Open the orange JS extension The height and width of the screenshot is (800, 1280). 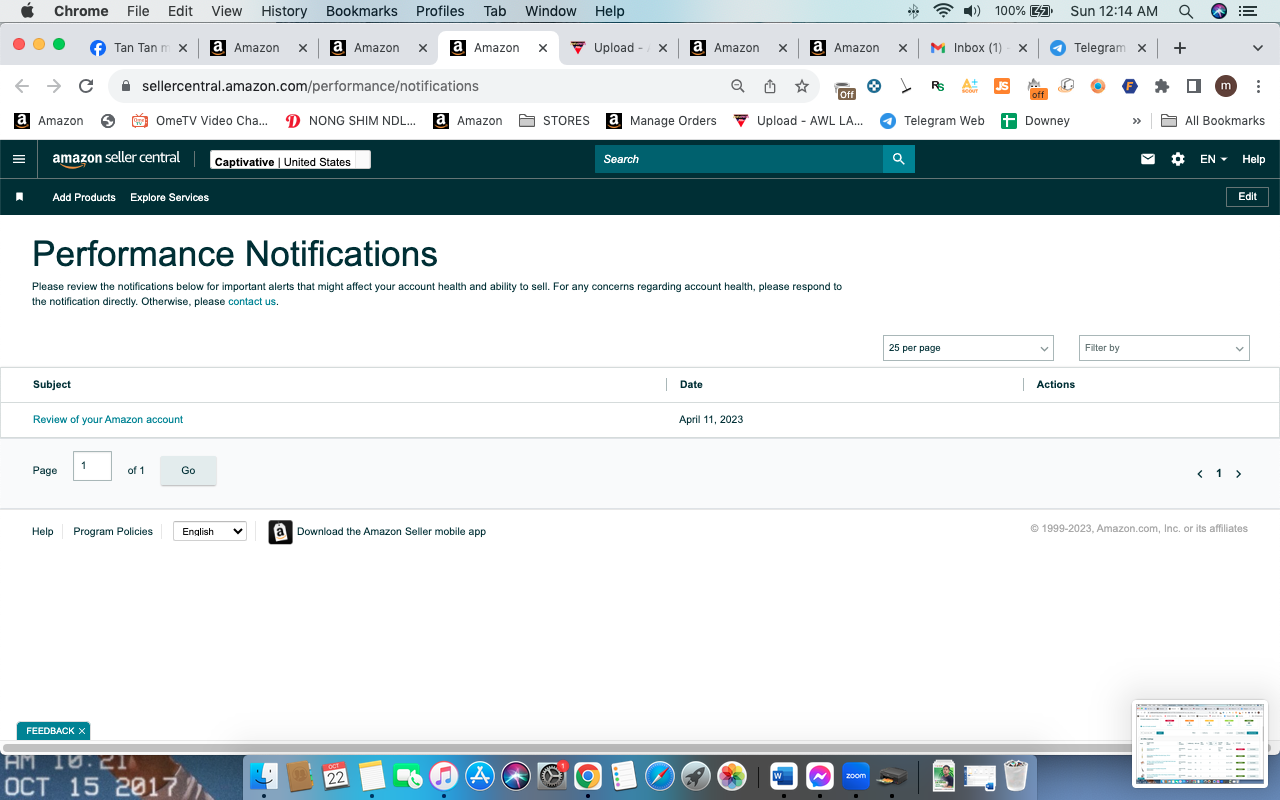[x=1002, y=86]
